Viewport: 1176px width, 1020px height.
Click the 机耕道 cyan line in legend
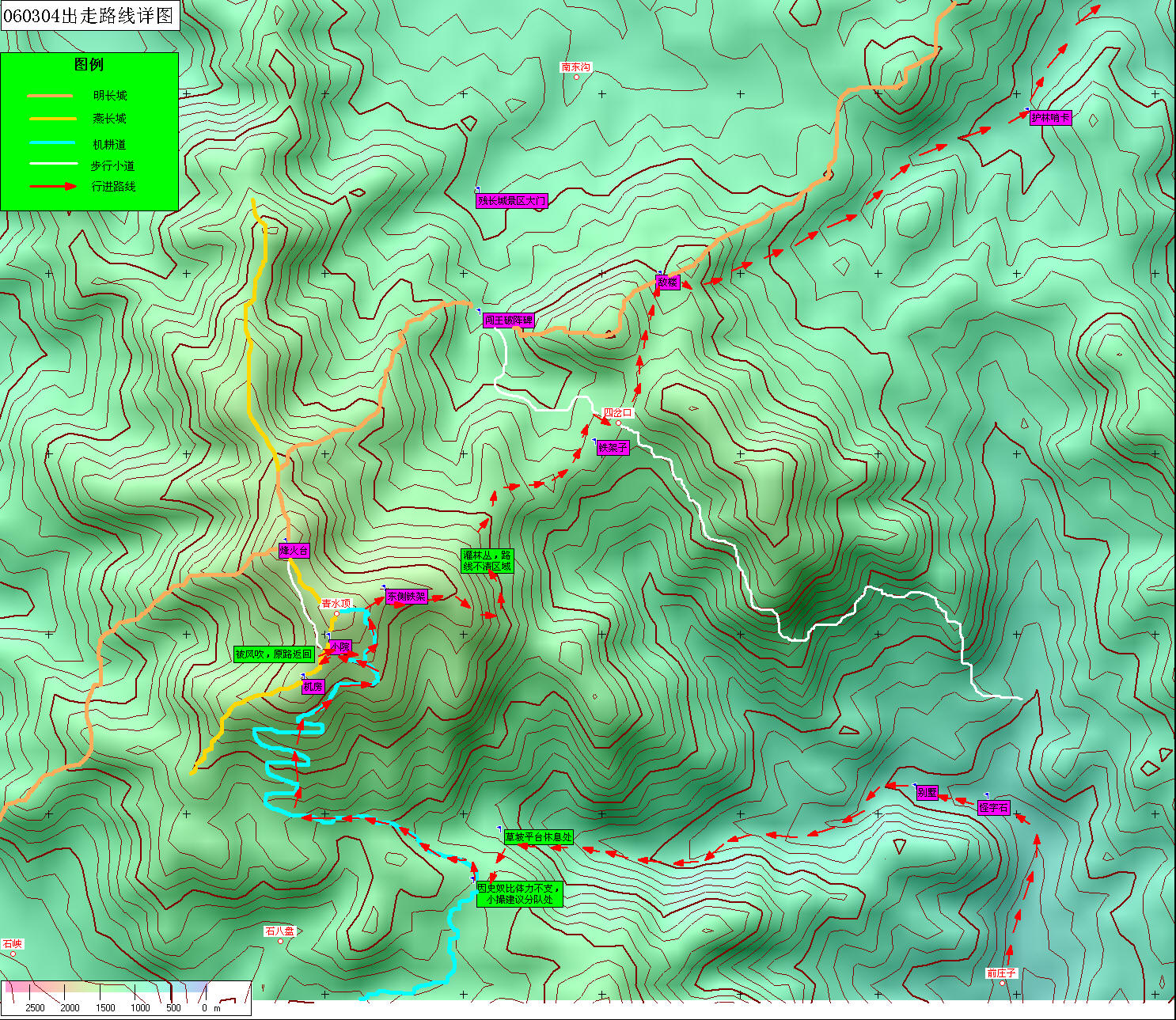(x=51, y=143)
